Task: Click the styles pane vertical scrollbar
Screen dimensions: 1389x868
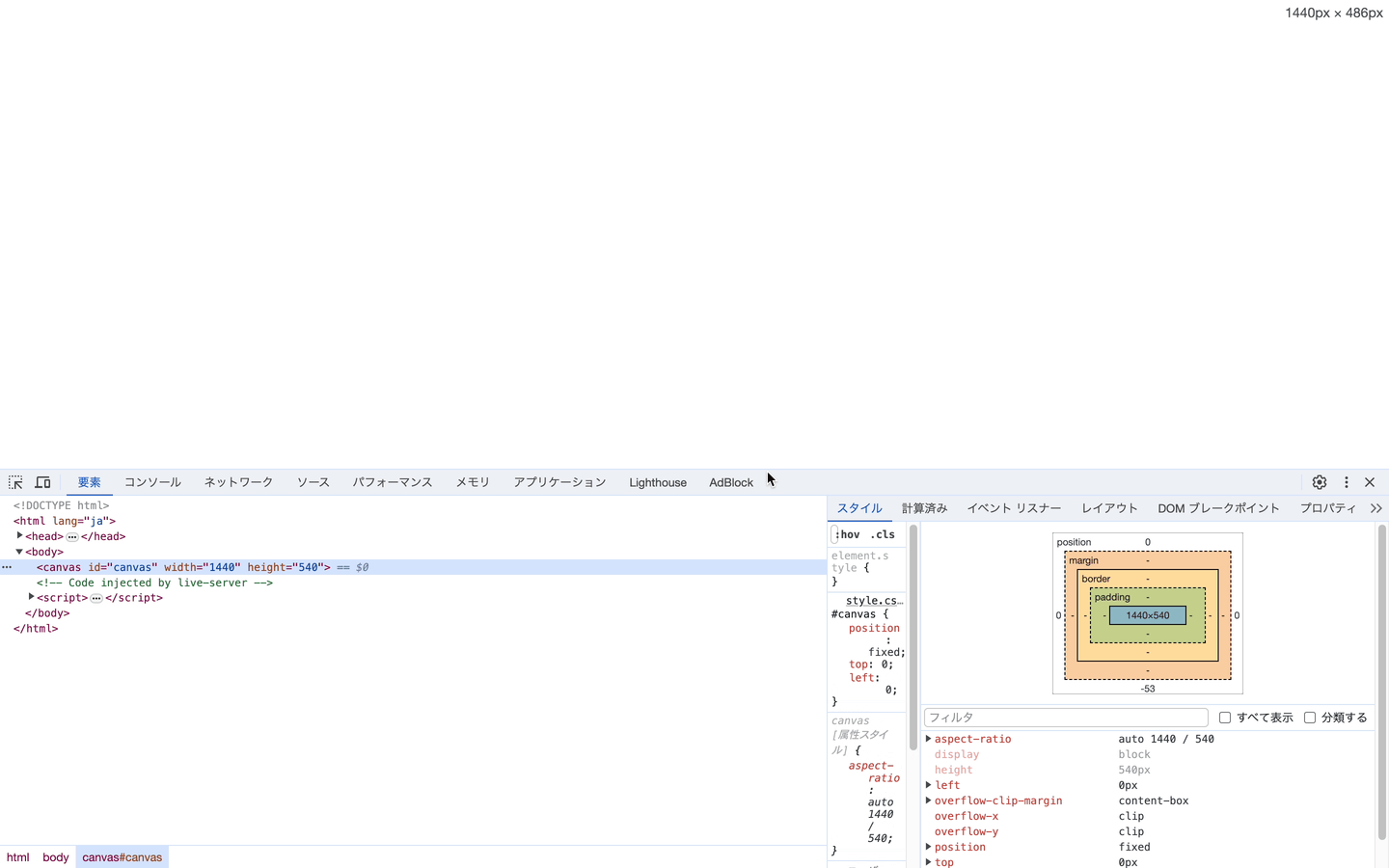Action: coord(912,637)
